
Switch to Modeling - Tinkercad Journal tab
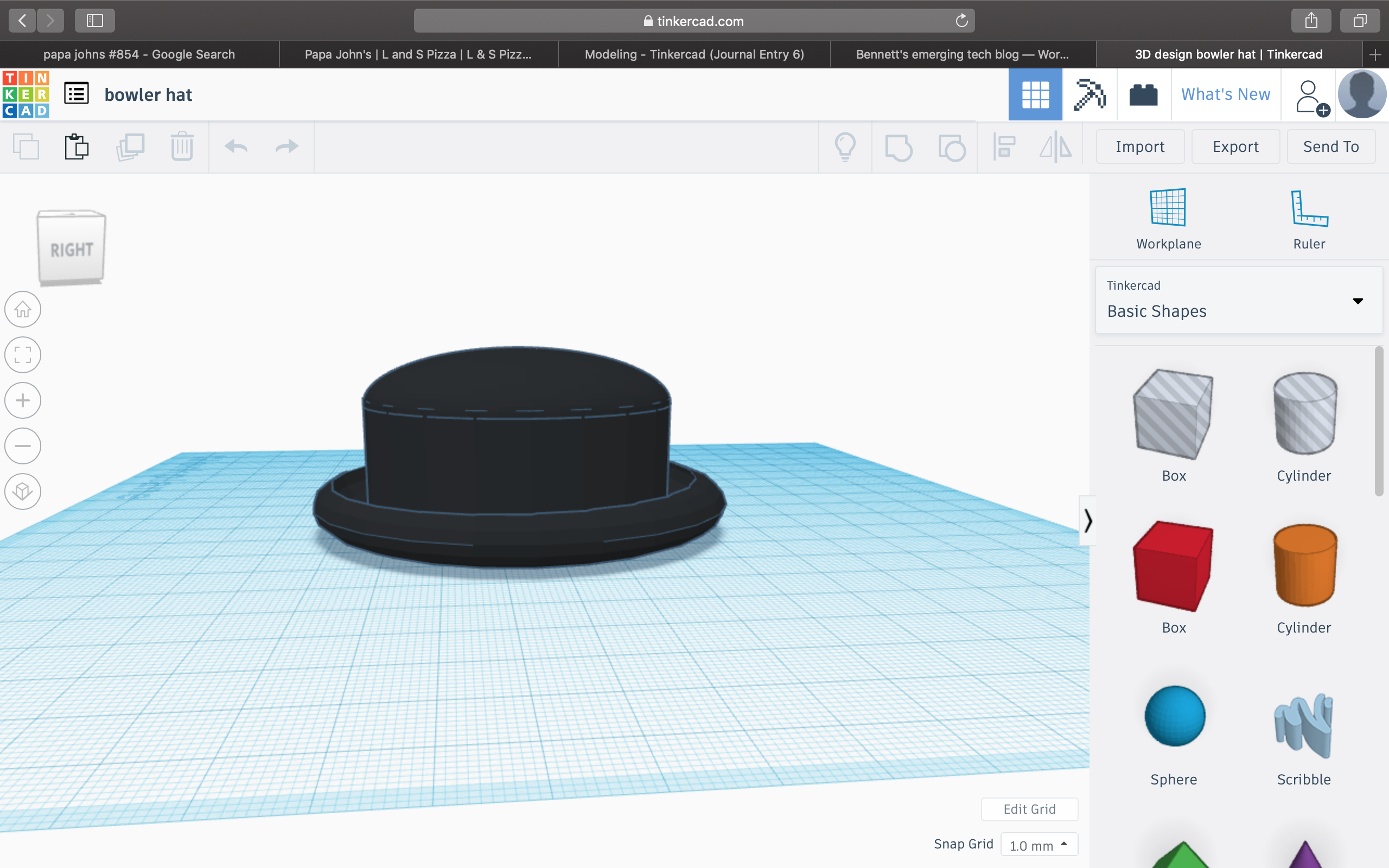[x=694, y=55]
